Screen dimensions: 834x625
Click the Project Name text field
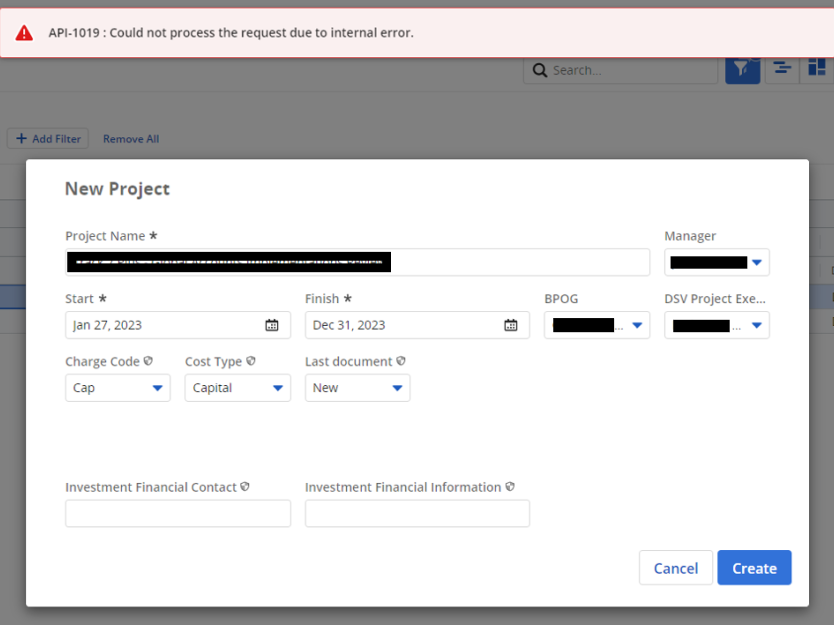tap(357, 263)
